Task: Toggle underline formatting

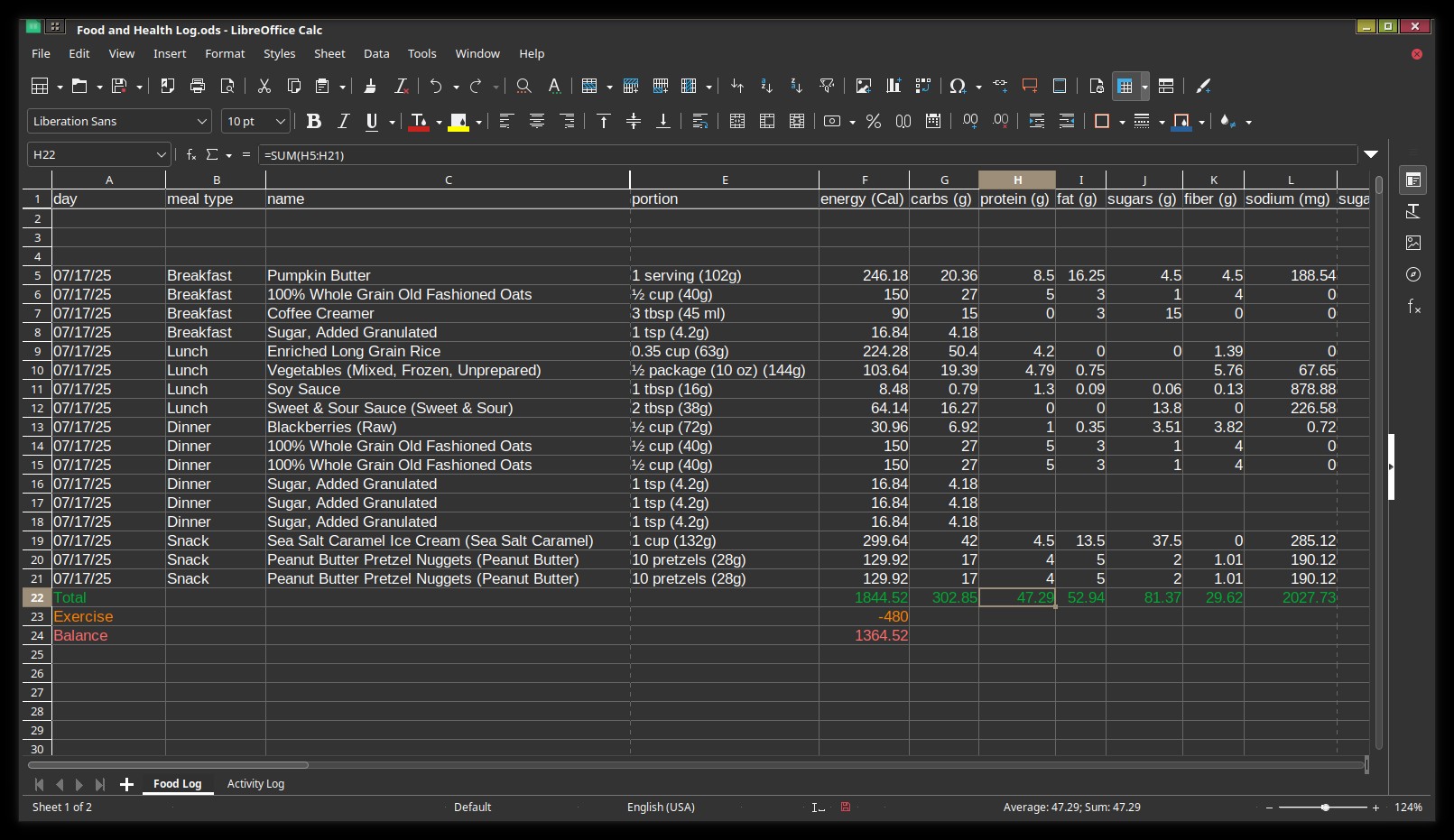Action: pyautogui.click(x=374, y=121)
